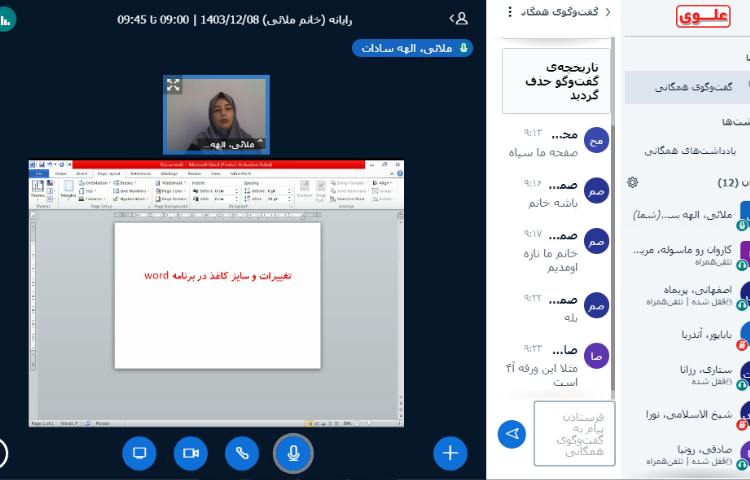Click Page Borders in Word ribbon
This screenshot has width=750, height=480.
(171, 198)
